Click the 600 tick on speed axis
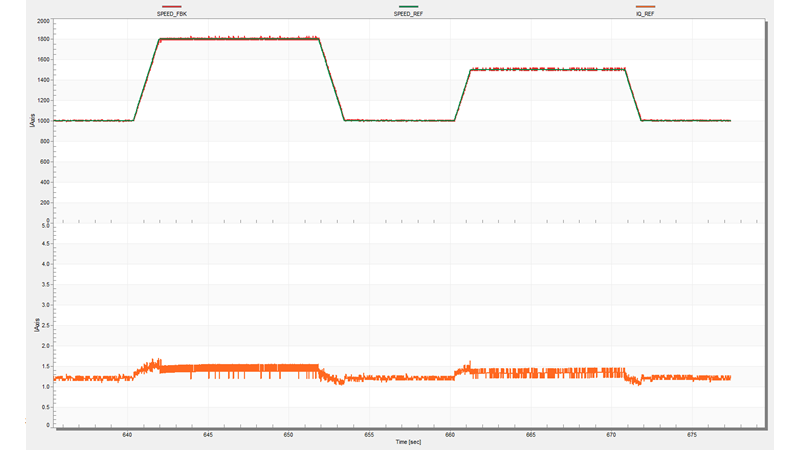The image size is (800, 450). click(45, 162)
